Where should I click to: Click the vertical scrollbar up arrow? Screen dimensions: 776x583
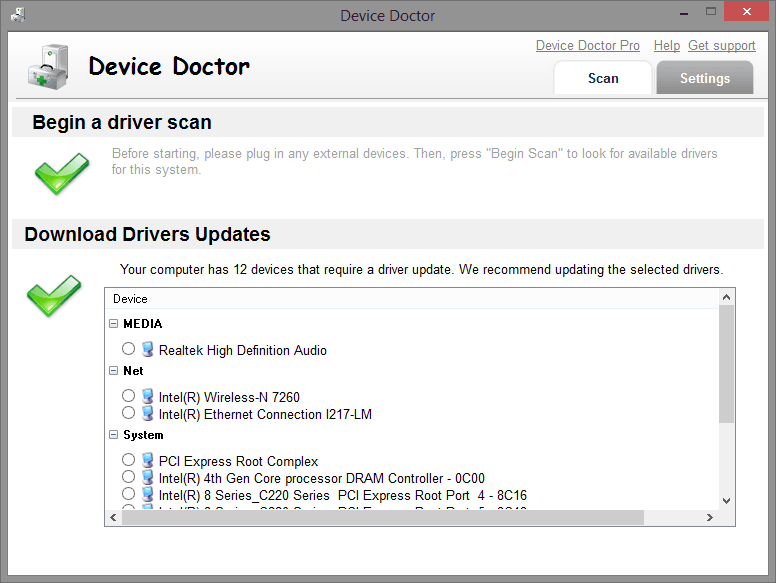coord(726,297)
